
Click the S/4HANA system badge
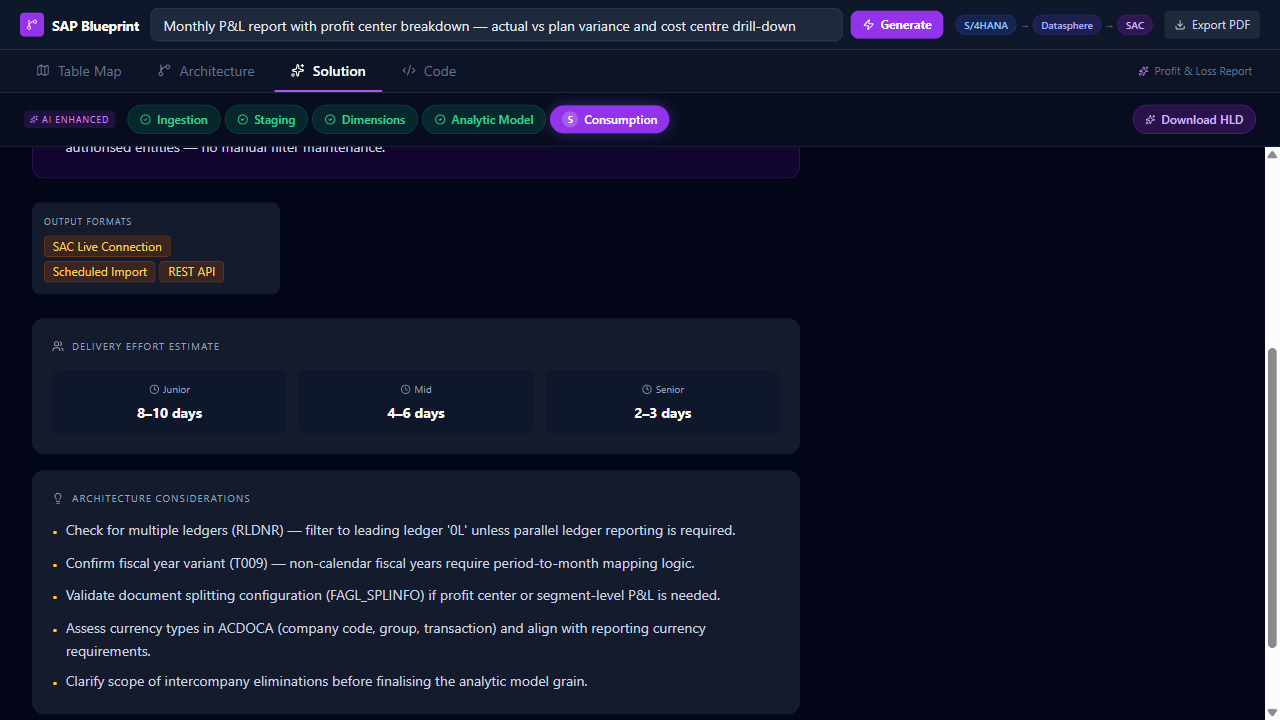click(x=985, y=26)
